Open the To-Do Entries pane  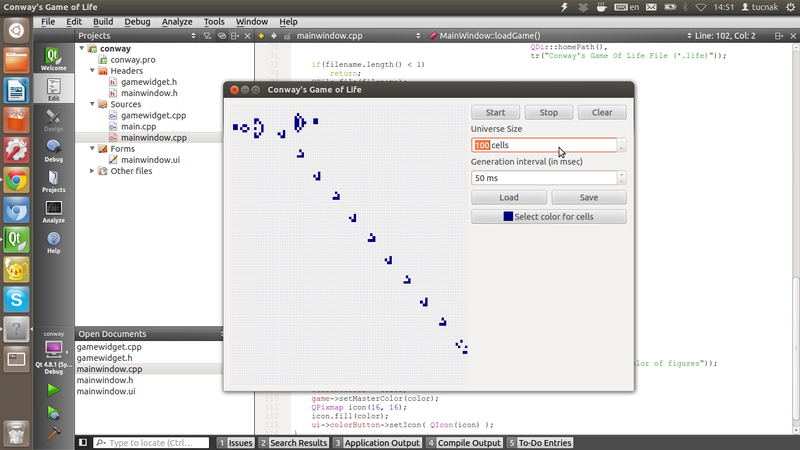coord(540,442)
